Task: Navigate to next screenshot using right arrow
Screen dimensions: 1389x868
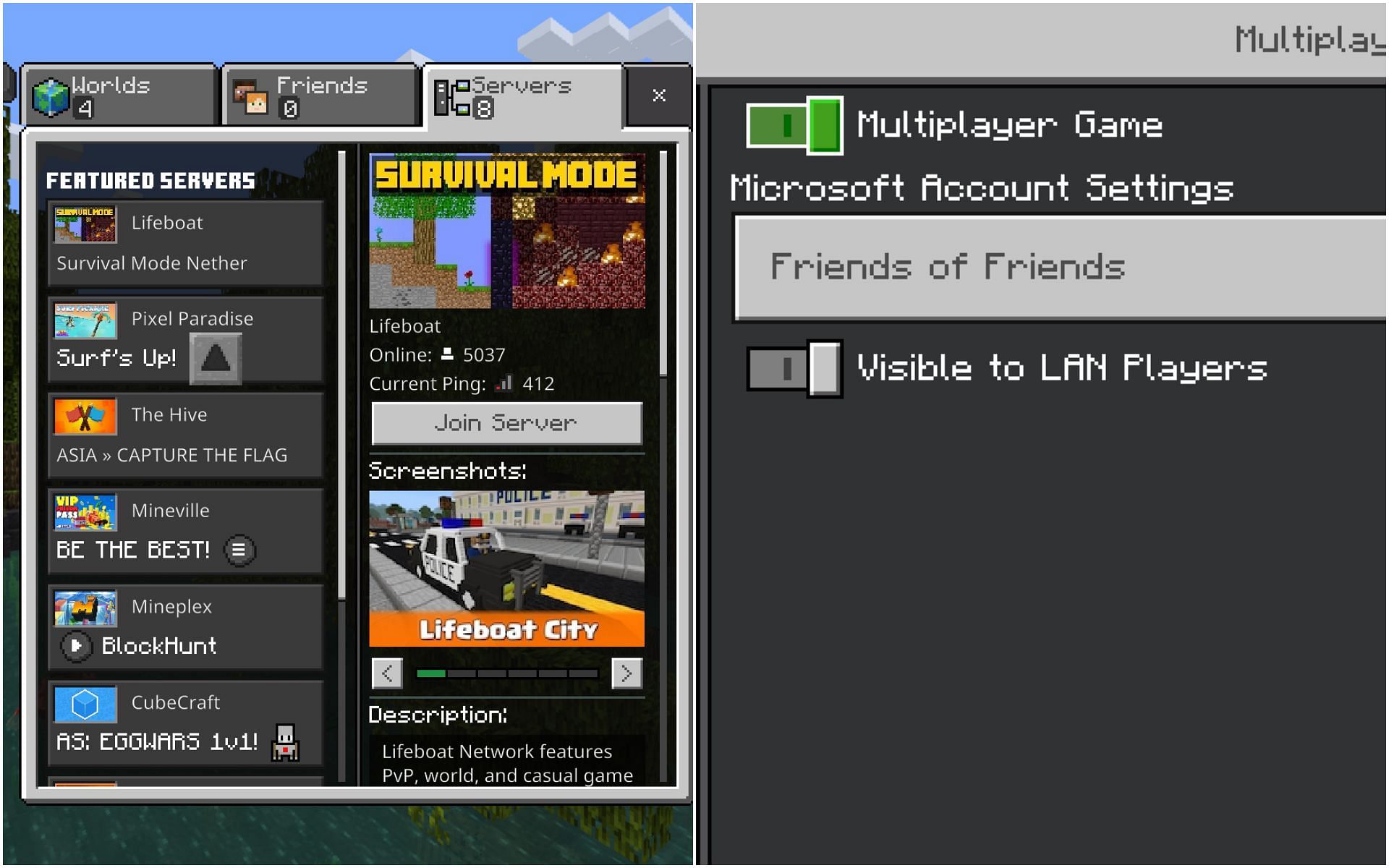Action: (x=627, y=673)
